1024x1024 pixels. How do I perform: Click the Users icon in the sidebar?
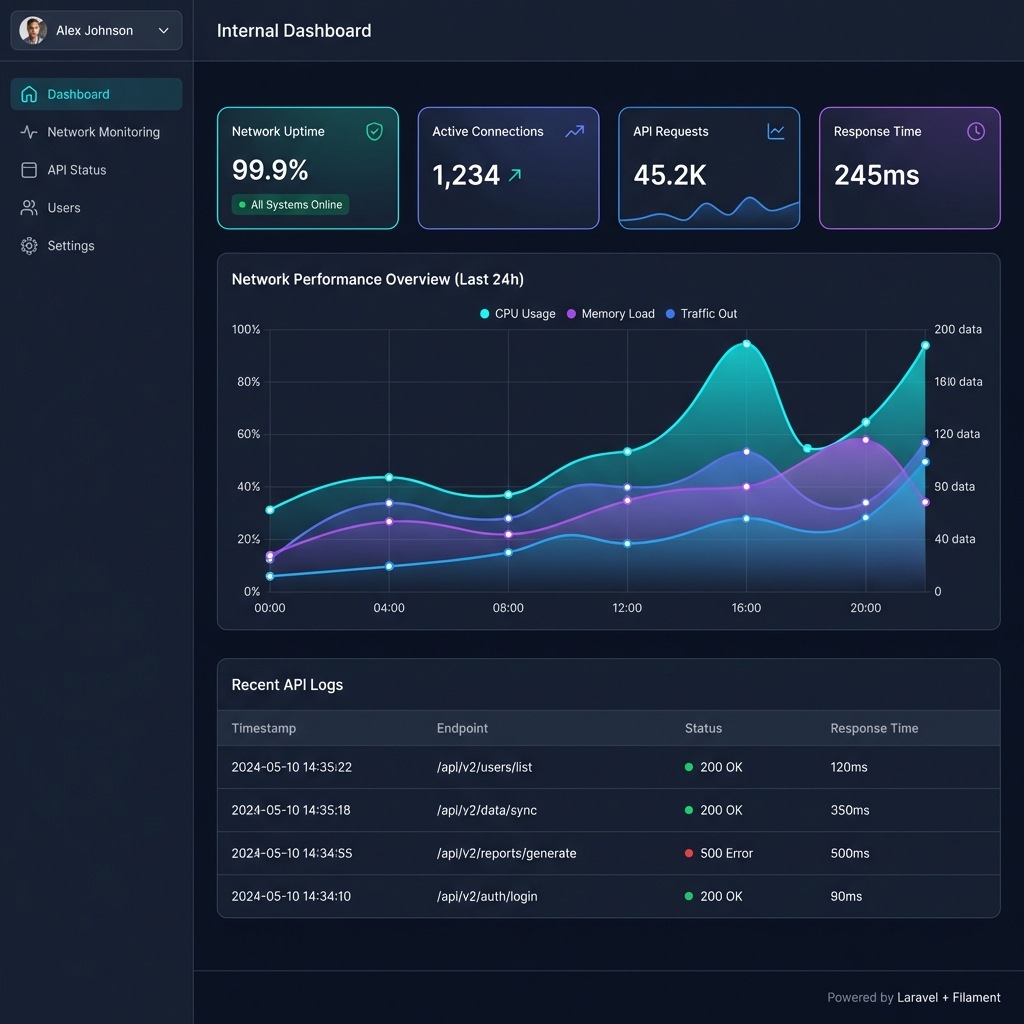tap(27, 207)
